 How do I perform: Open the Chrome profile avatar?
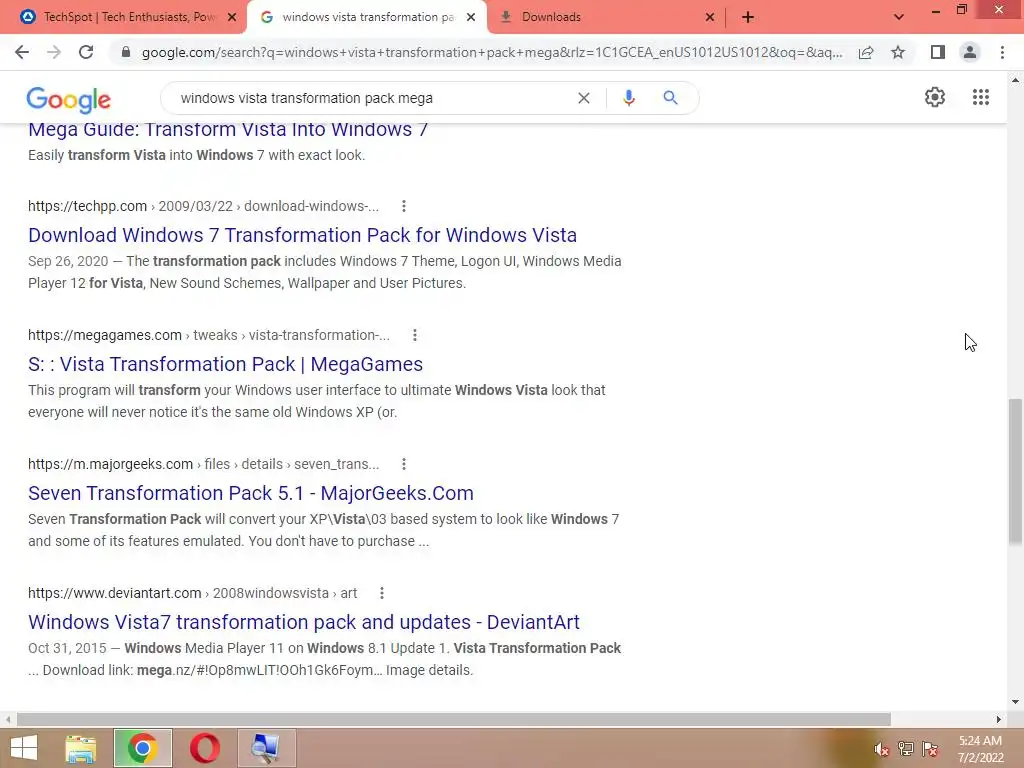pos(970,52)
